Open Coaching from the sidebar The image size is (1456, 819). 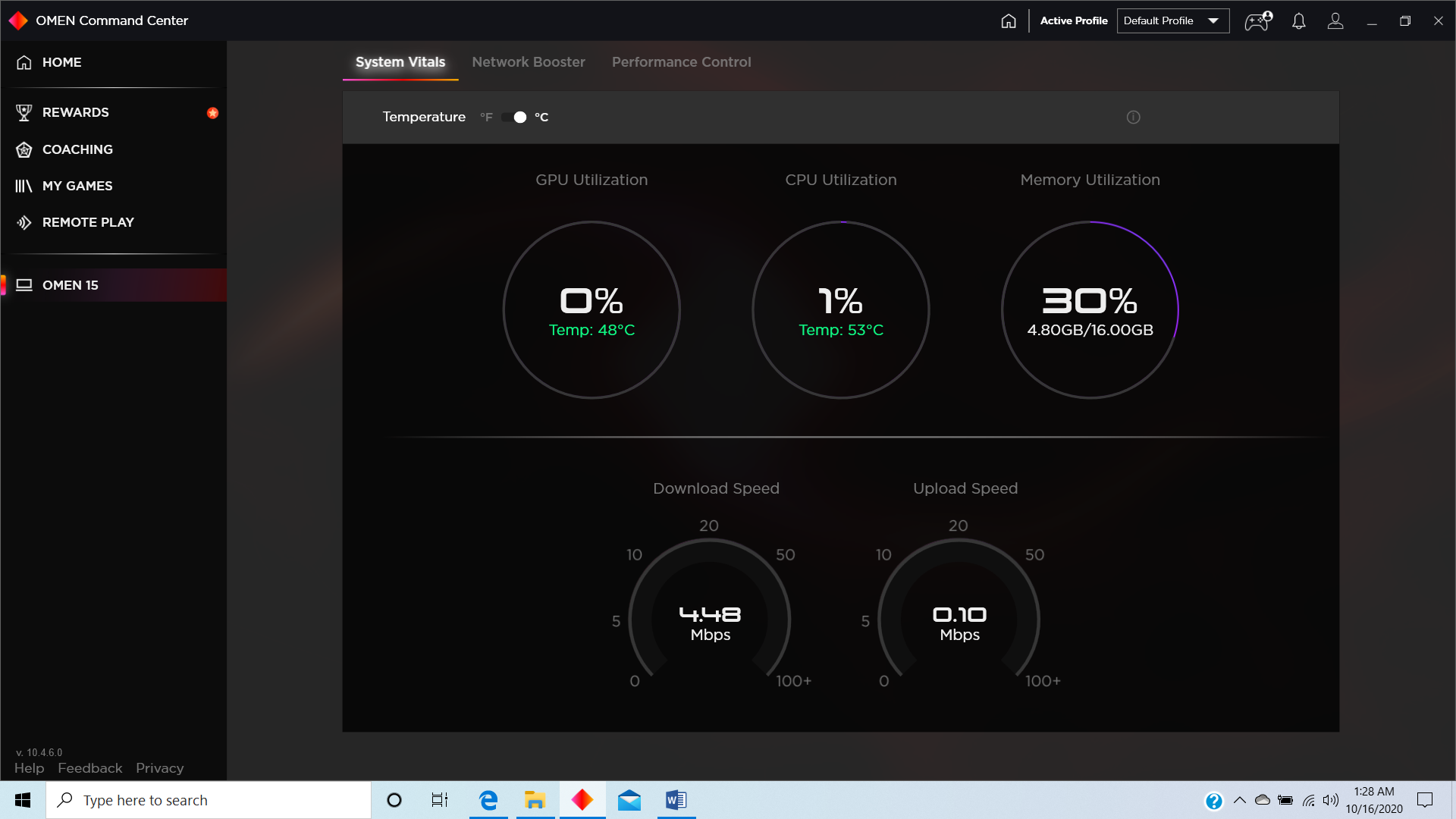coord(77,149)
